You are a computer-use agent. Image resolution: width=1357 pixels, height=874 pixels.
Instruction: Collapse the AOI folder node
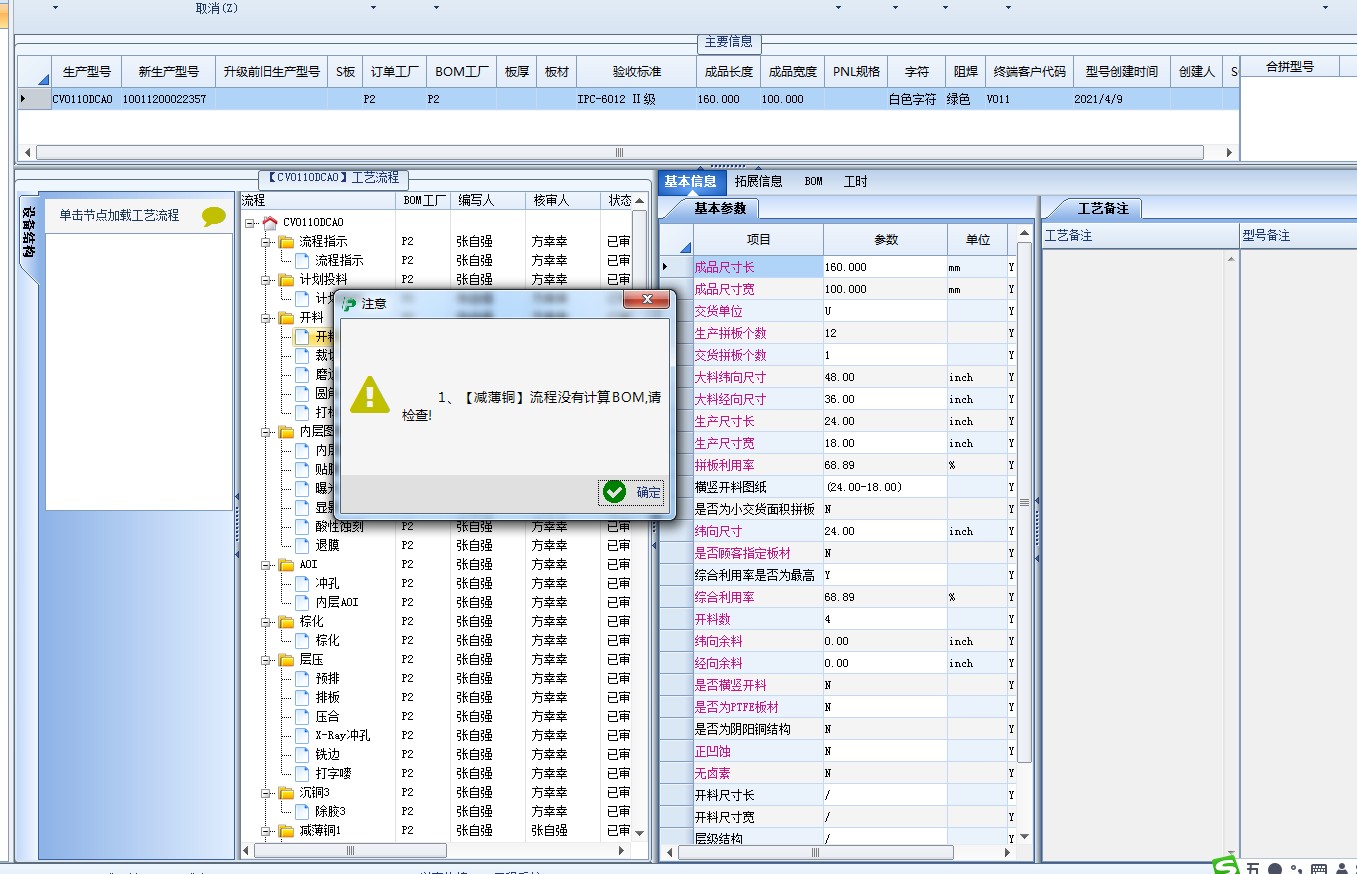click(267, 564)
